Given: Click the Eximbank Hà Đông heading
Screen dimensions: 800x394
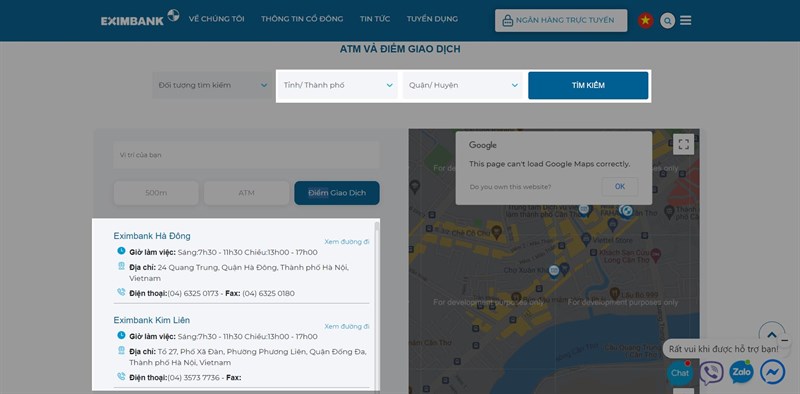Looking at the screenshot, I should coord(152,236).
